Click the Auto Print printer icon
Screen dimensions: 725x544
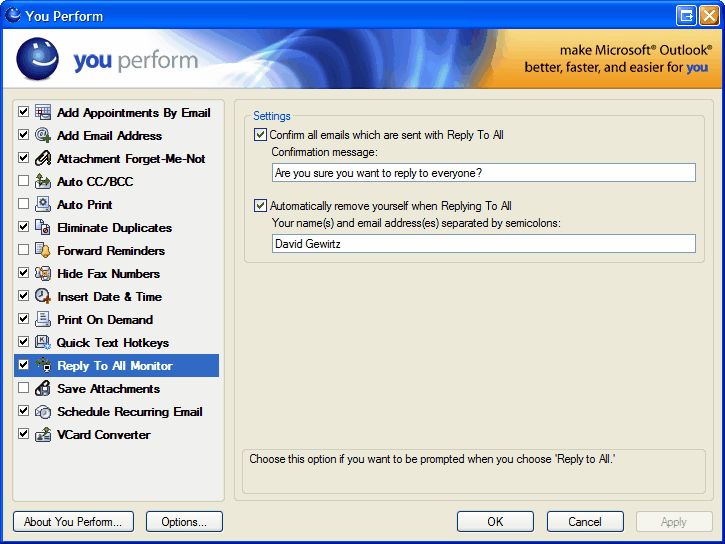[x=43, y=205]
